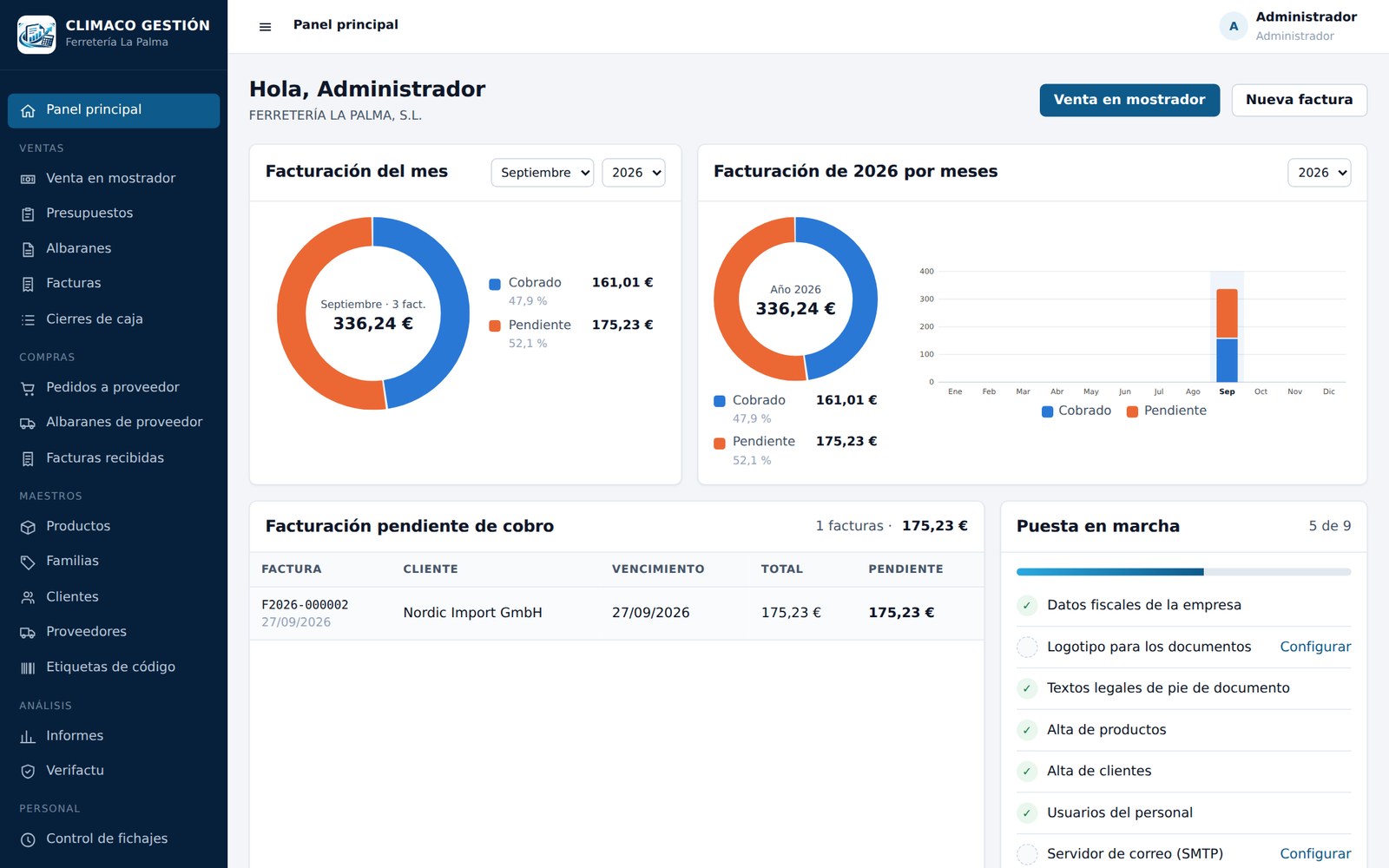Open the year dropdown in Facturación del mes
The image size is (1389, 868).
[634, 173]
